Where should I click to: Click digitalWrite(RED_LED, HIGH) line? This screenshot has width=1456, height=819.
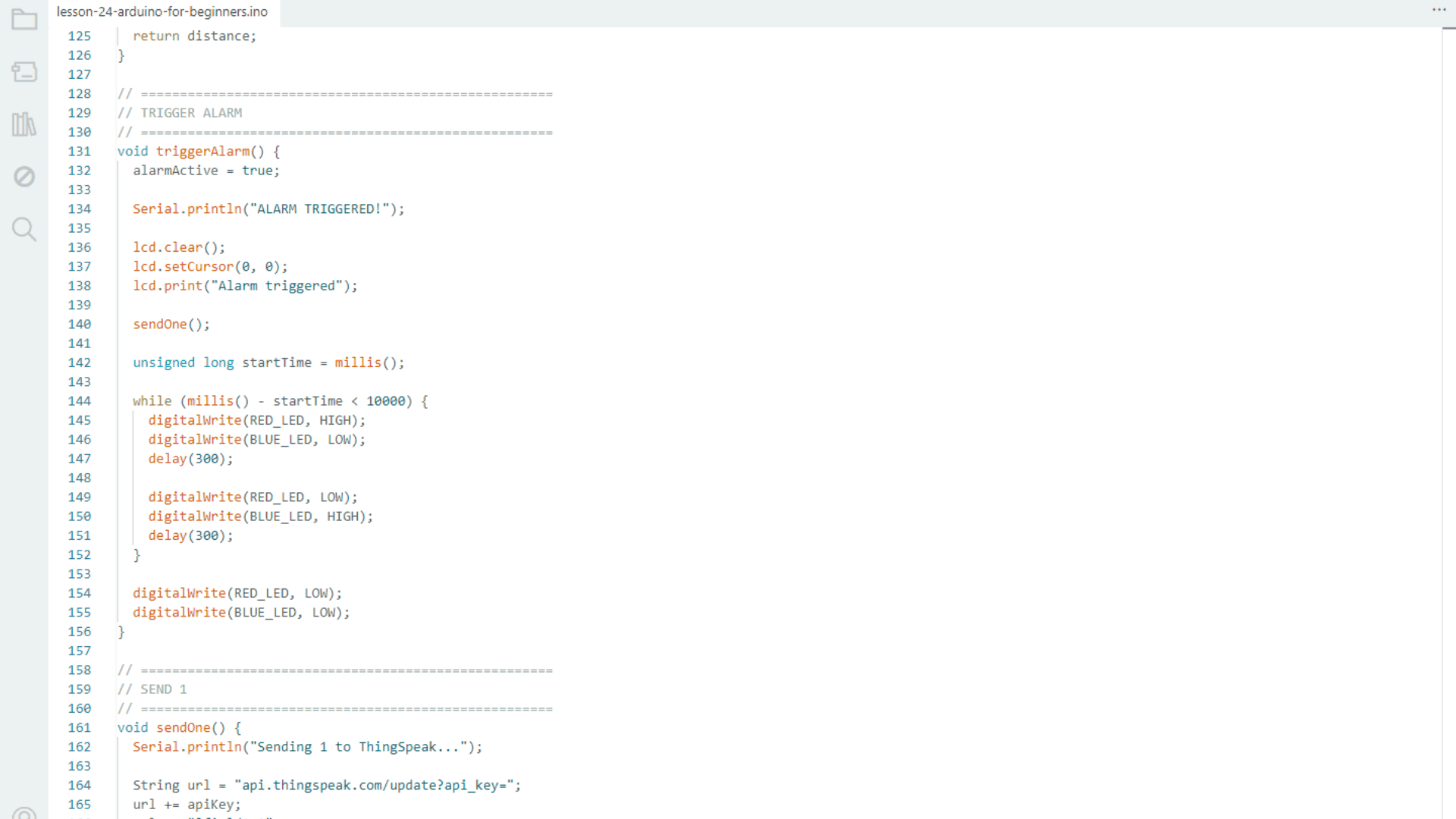[x=257, y=420]
